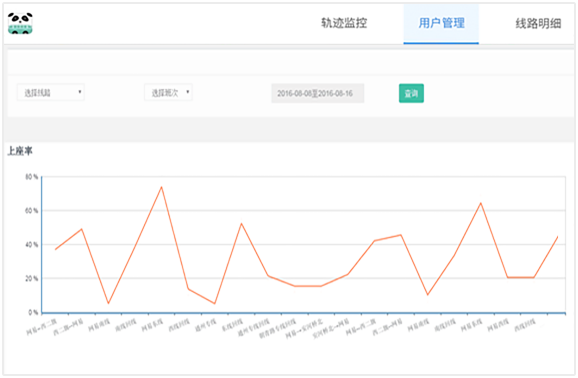This screenshot has width=578, height=378.
Task: Switch to the 轨迹监控 tab
Action: click(344, 23)
